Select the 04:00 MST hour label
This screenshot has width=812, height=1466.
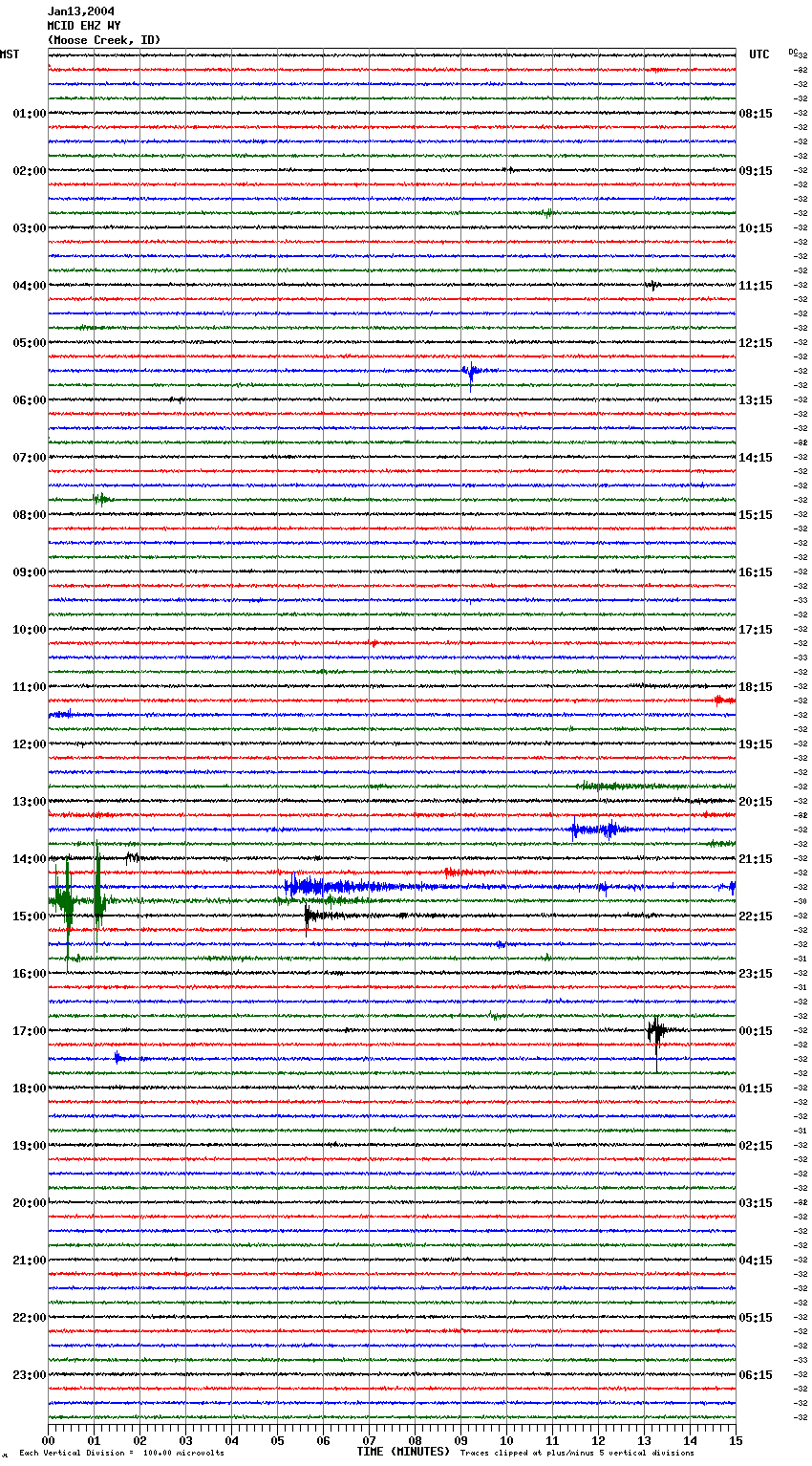pos(30,286)
